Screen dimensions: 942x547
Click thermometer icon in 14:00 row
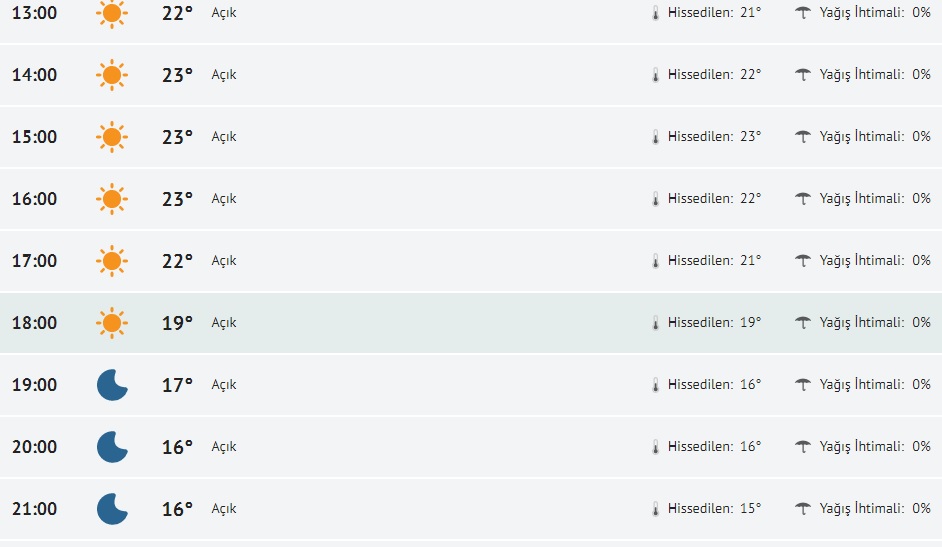tap(656, 75)
